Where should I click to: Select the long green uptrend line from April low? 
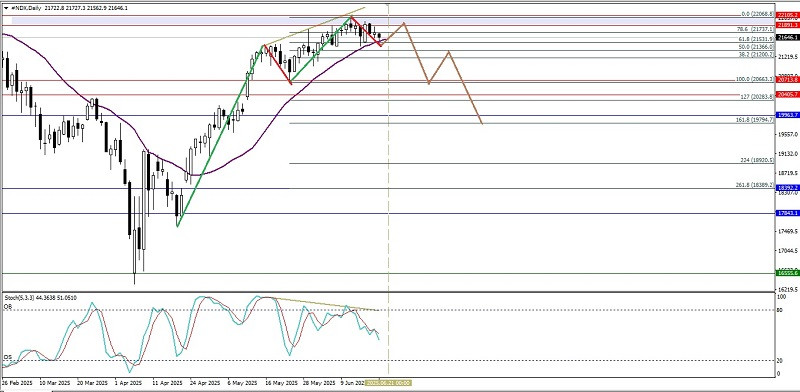[220, 136]
